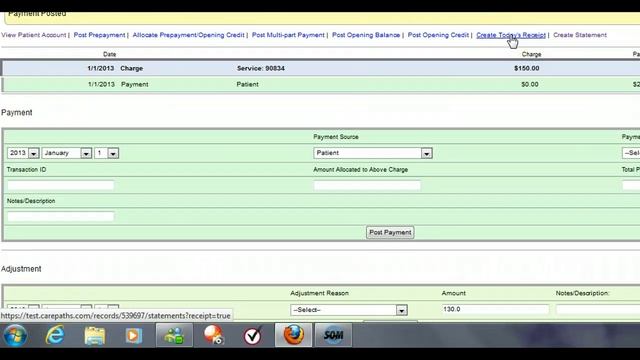Viewport: 640px width, 360px height.
Task: Click the $150.00 charge amount
Action: [527, 68]
